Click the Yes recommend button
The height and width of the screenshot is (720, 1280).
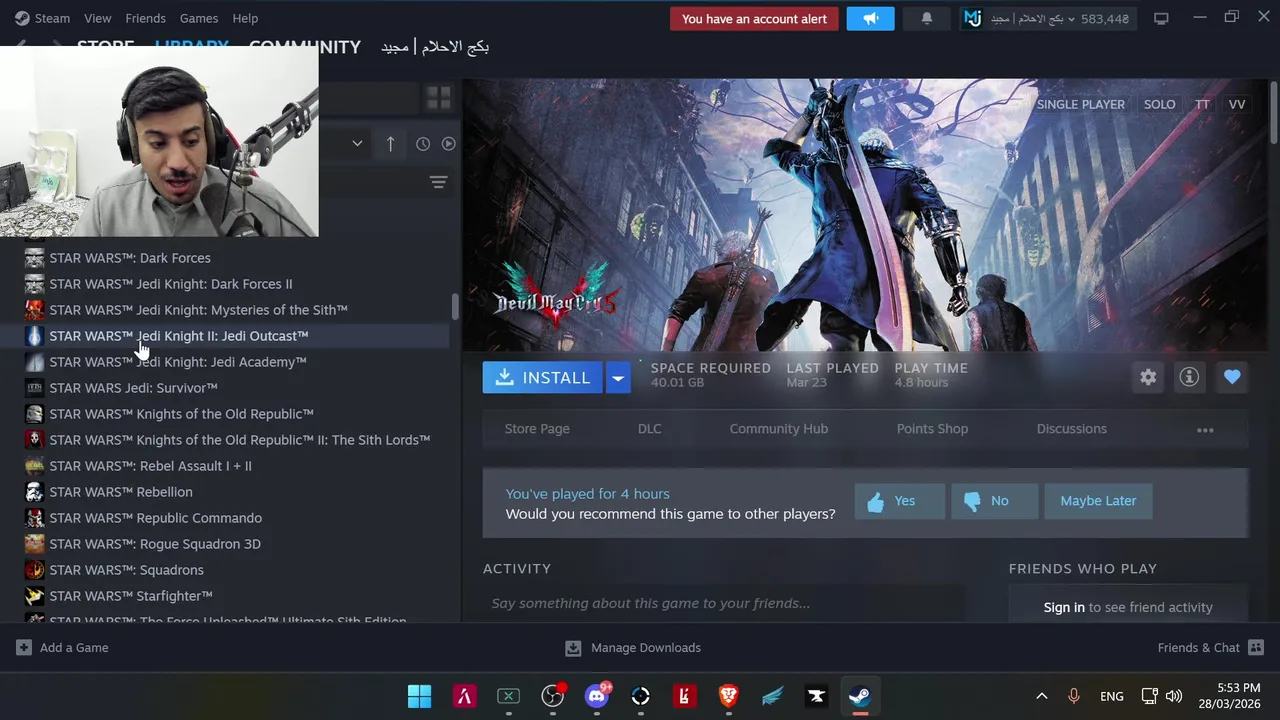pyautogui.click(x=899, y=501)
